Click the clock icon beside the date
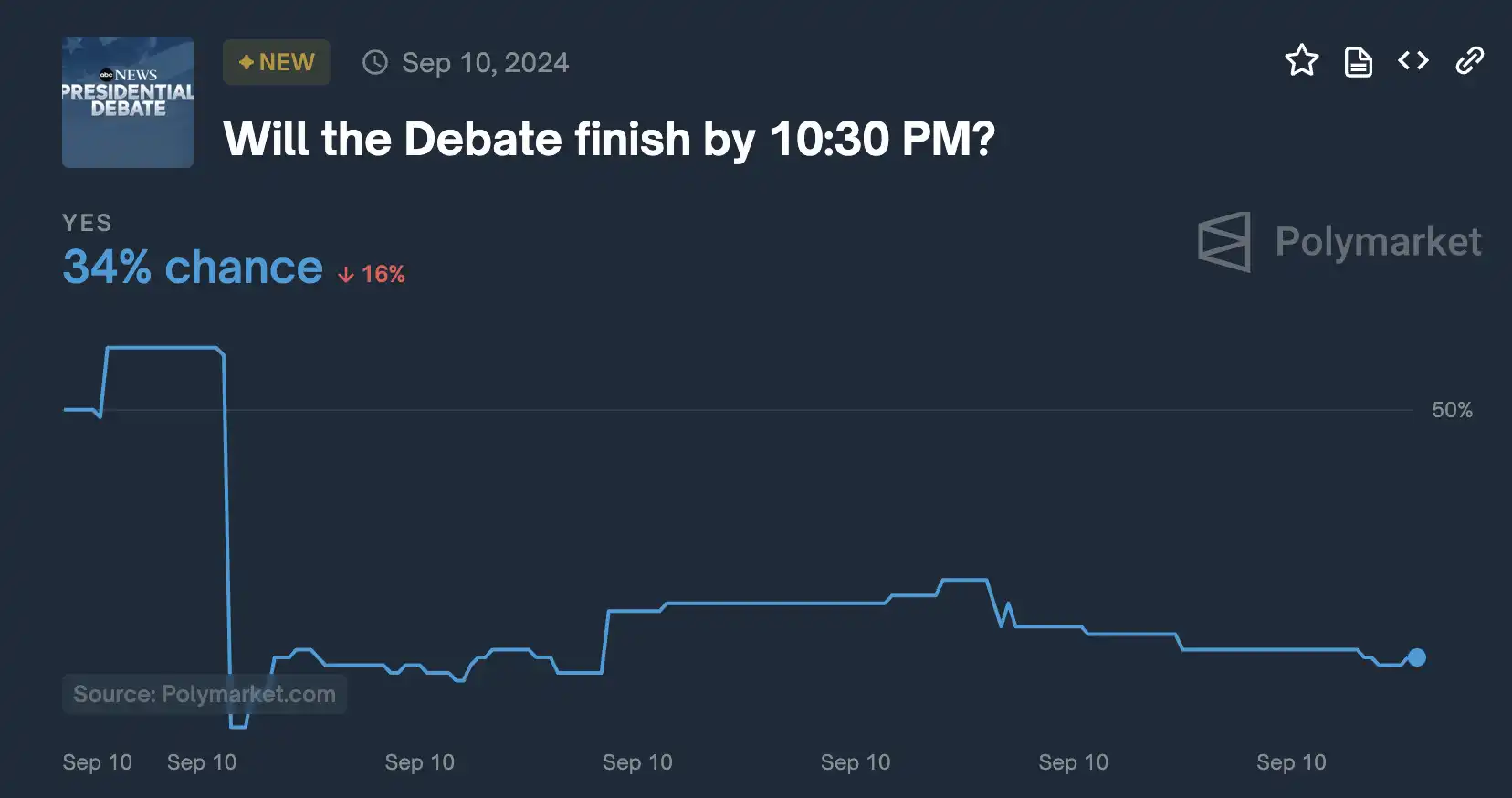 coord(375,62)
